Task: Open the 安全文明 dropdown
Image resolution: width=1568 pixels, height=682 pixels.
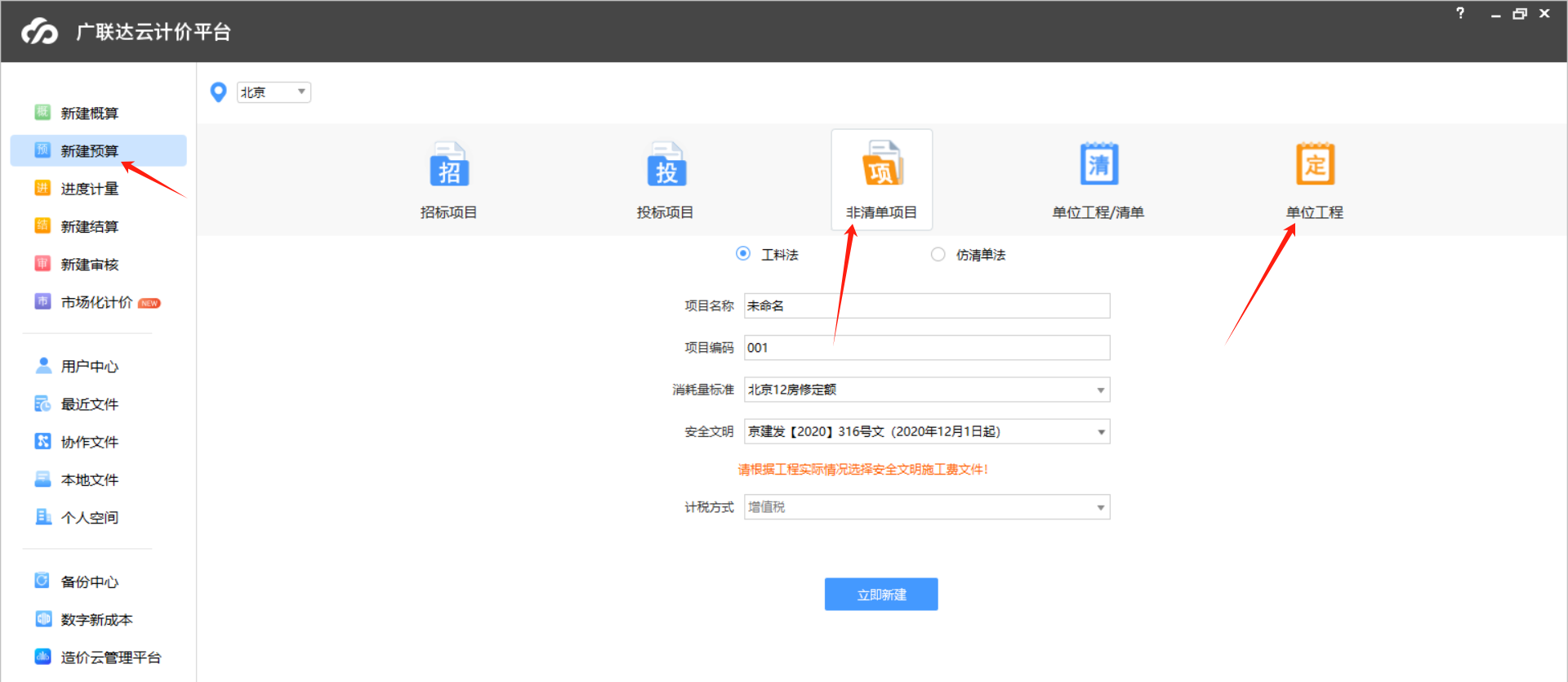Action: 927,431
